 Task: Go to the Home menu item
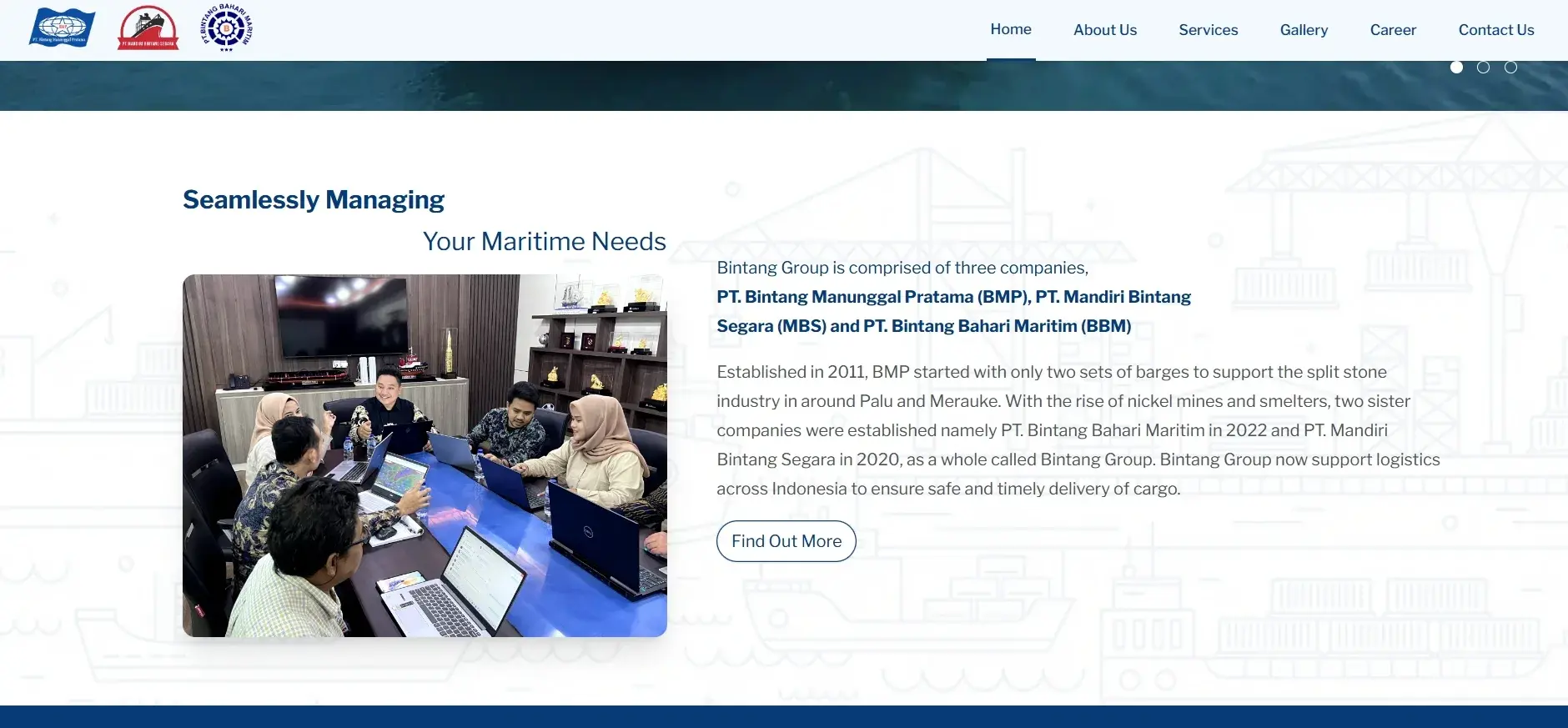point(1011,29)
